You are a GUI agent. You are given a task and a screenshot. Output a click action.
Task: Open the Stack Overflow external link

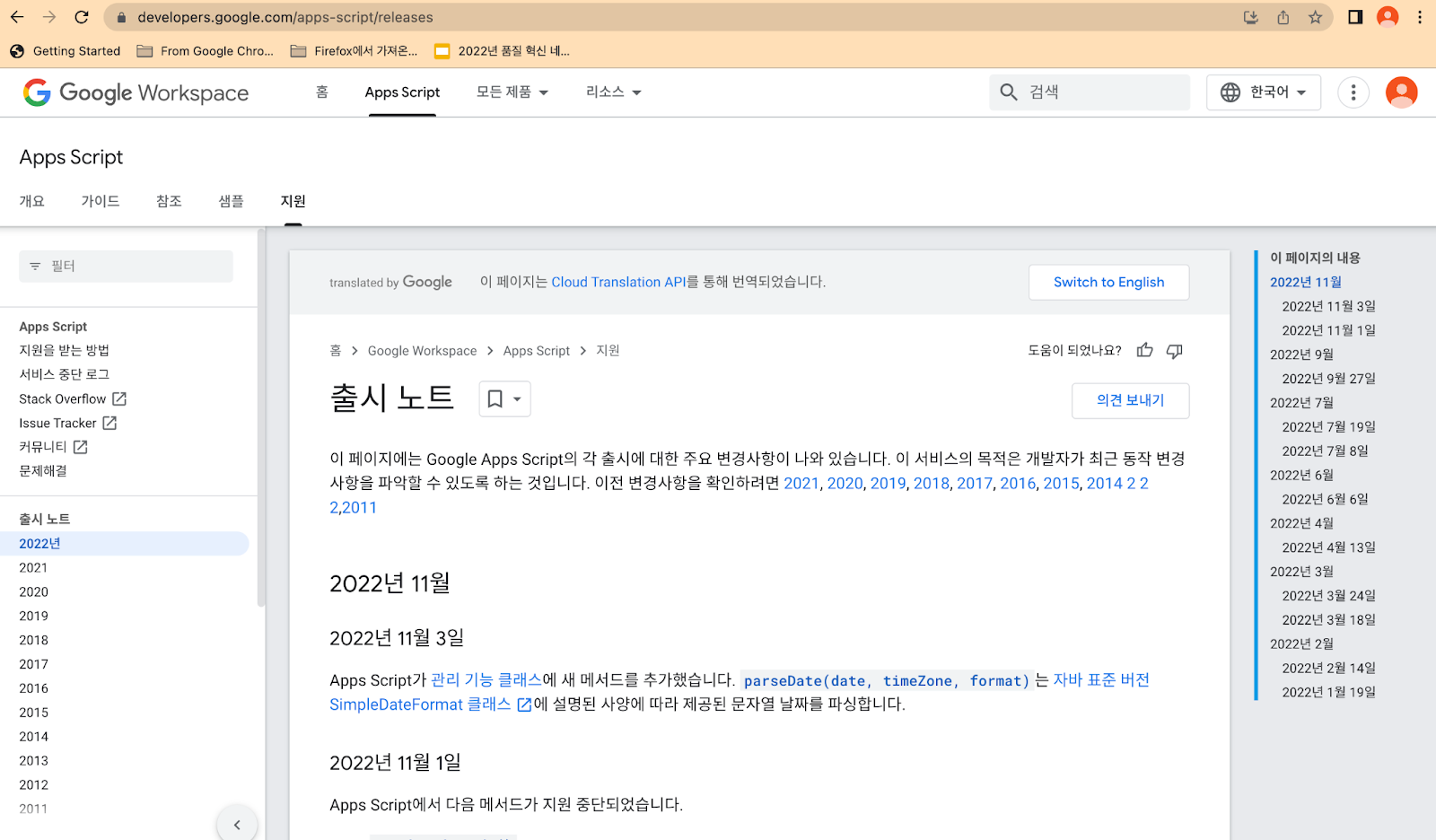pos(73,398)
